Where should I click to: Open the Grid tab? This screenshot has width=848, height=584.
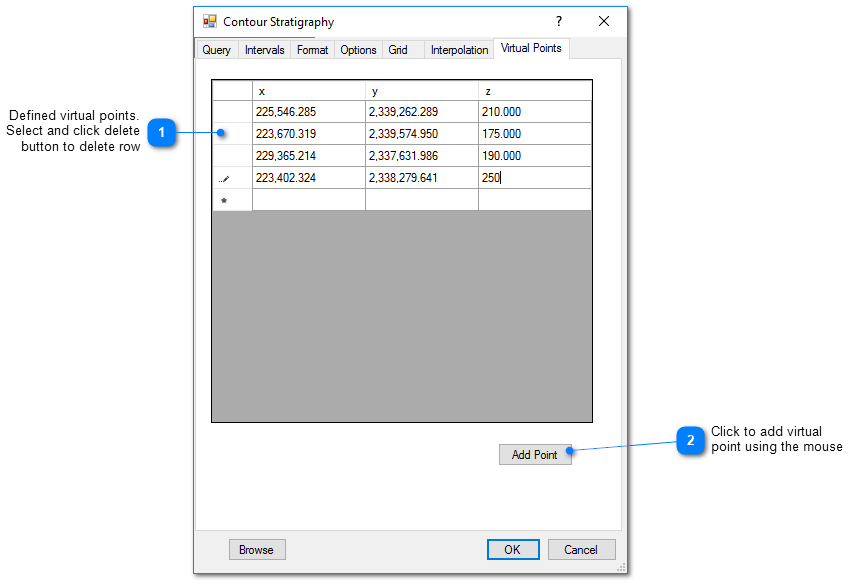click(x=398, y=50)
